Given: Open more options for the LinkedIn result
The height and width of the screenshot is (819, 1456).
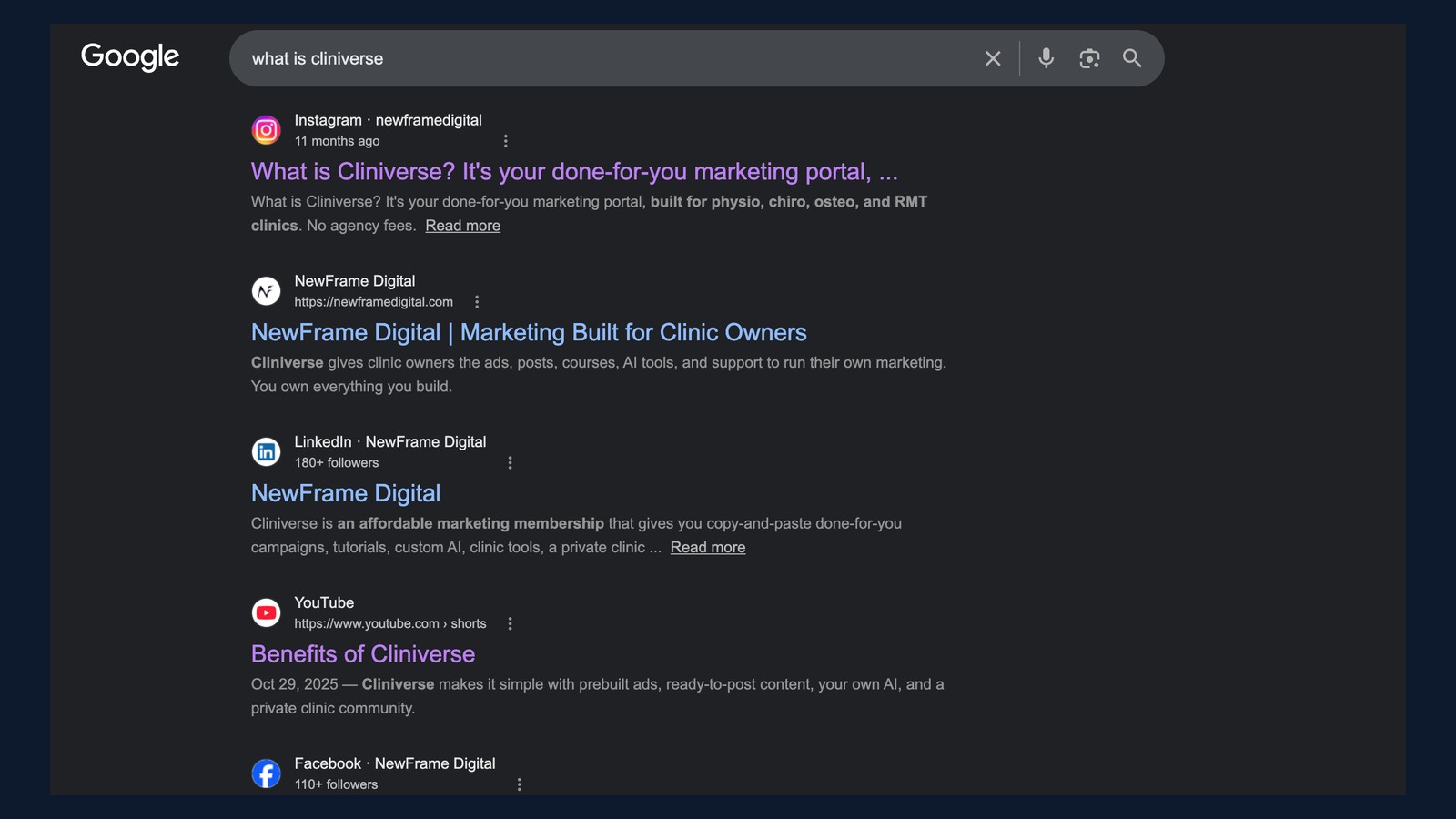Looking at the screenshot, I should click(510, 463).
